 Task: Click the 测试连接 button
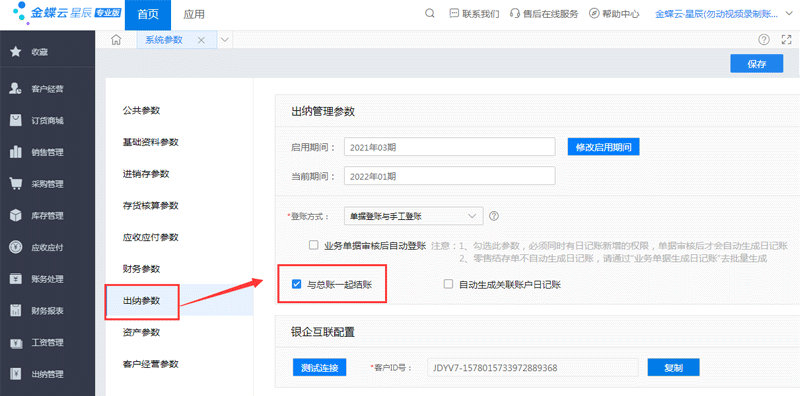(319, 367)
